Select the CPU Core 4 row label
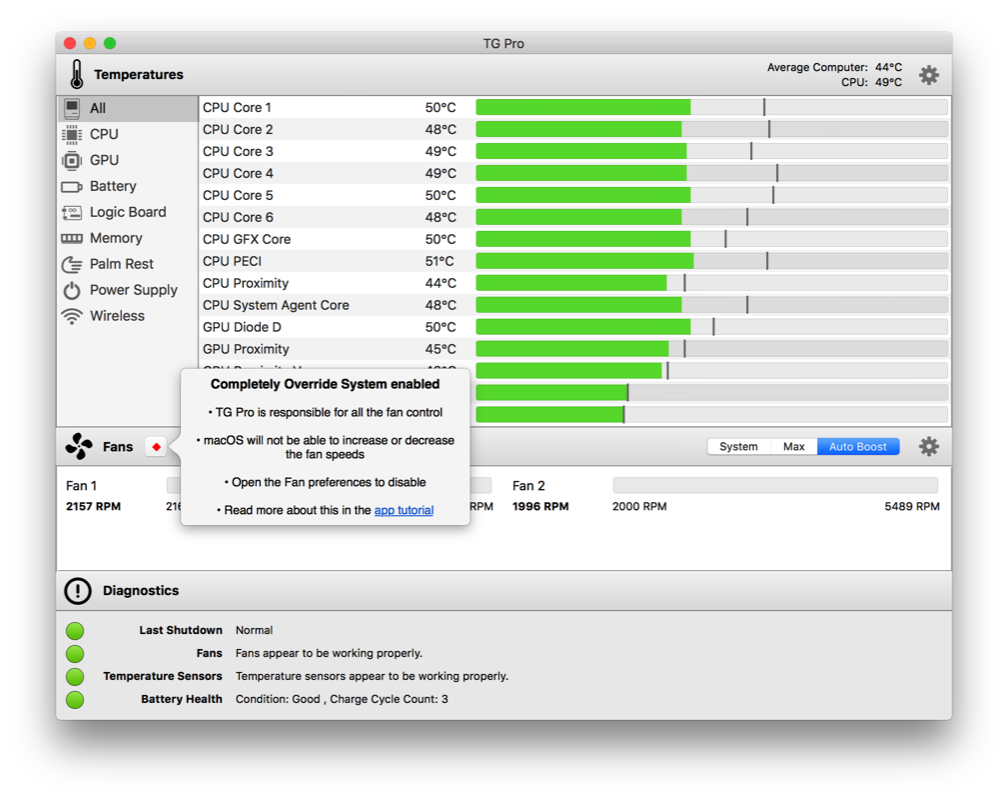1008x800 pixels. (x=237, y=173)
